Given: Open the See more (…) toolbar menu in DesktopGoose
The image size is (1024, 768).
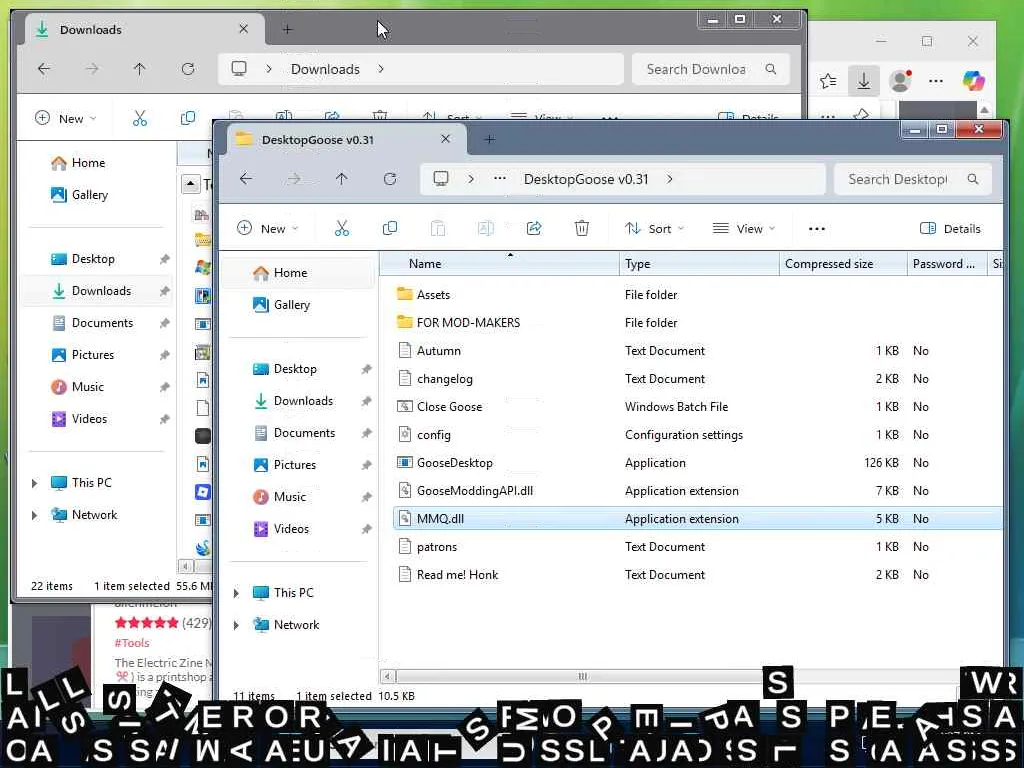Looking at the screenshot, I should (x=816, y=229).
